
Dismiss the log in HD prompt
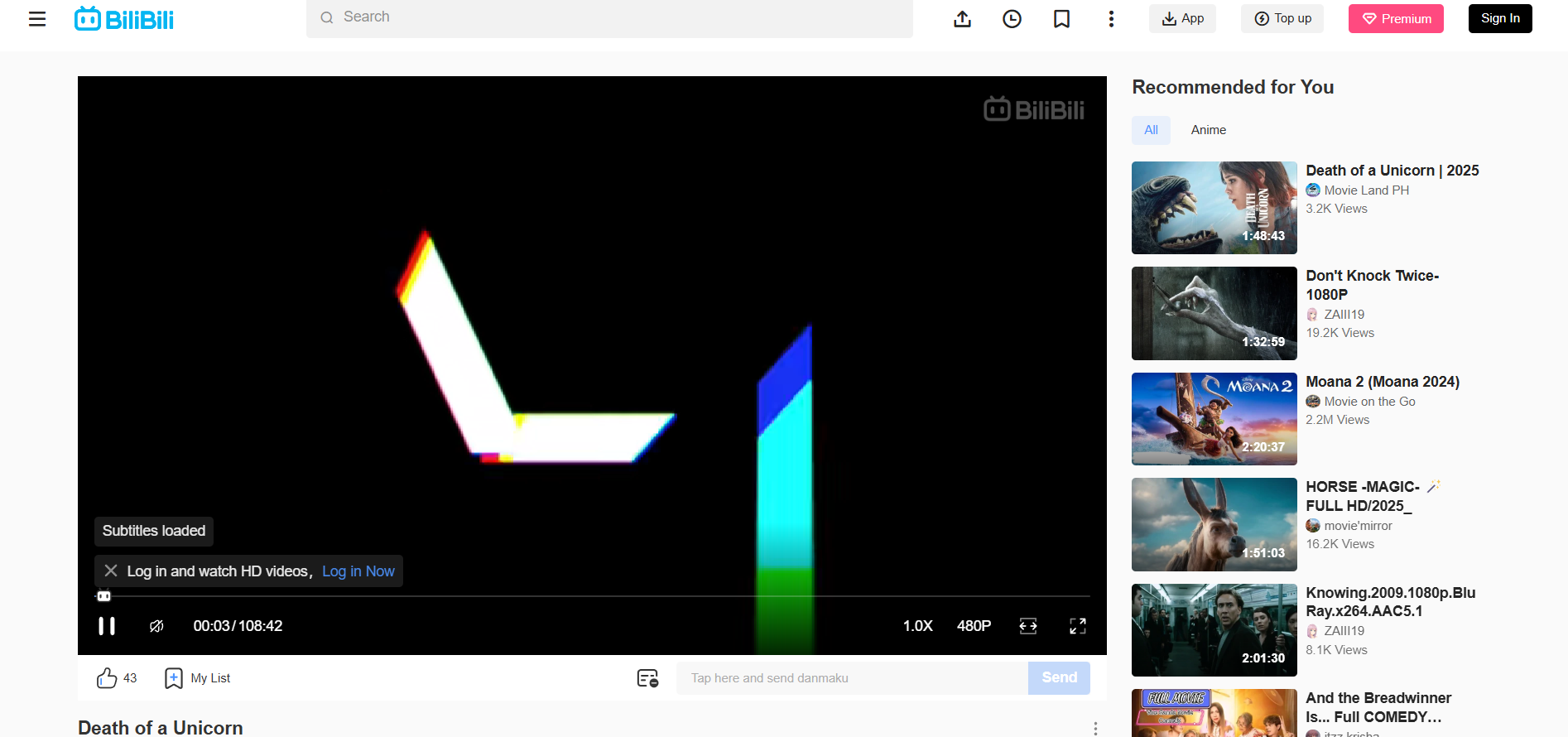[x=111, y=571]
